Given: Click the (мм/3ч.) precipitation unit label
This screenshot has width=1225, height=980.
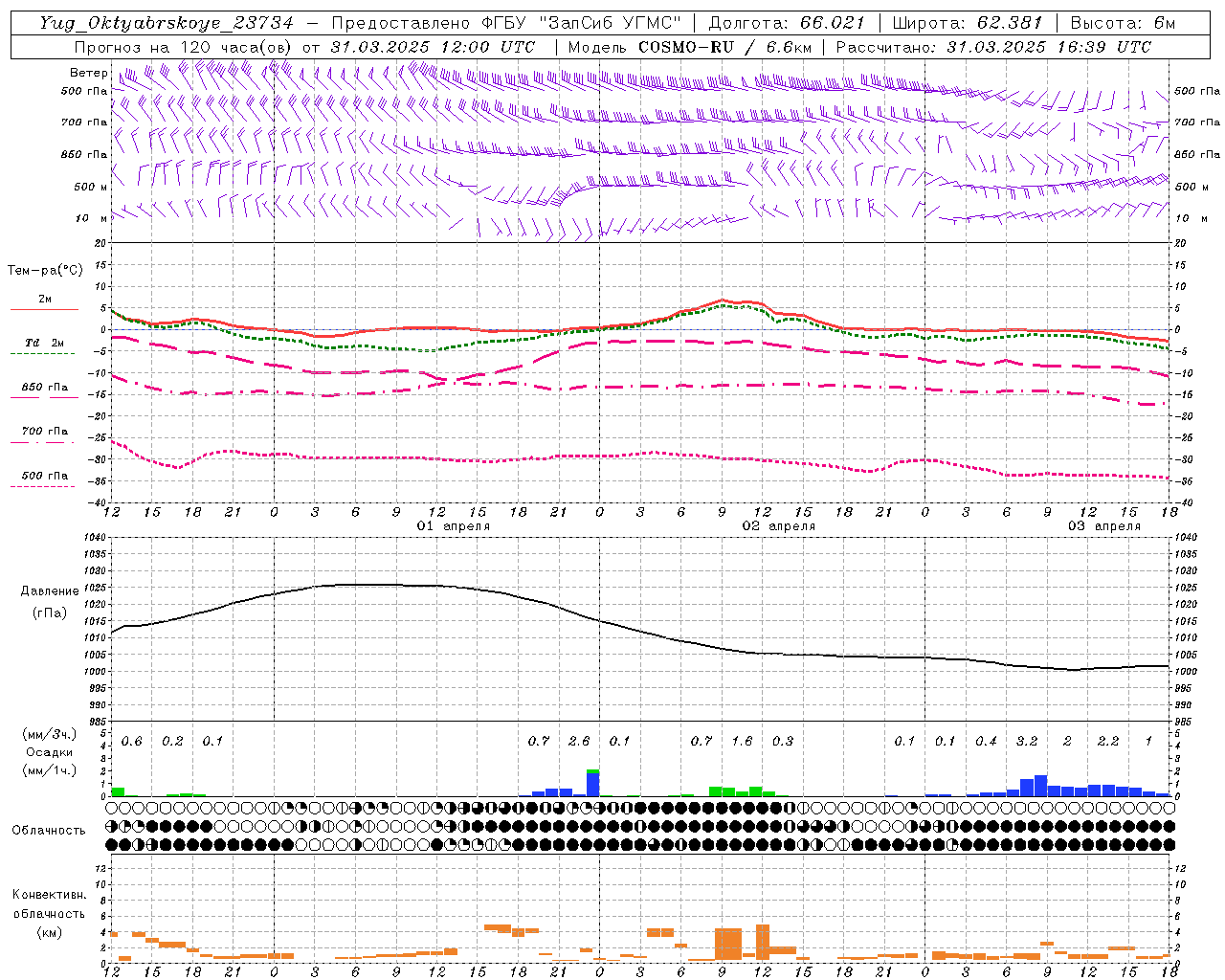Looking at the screenshot, I should [50, 734].
